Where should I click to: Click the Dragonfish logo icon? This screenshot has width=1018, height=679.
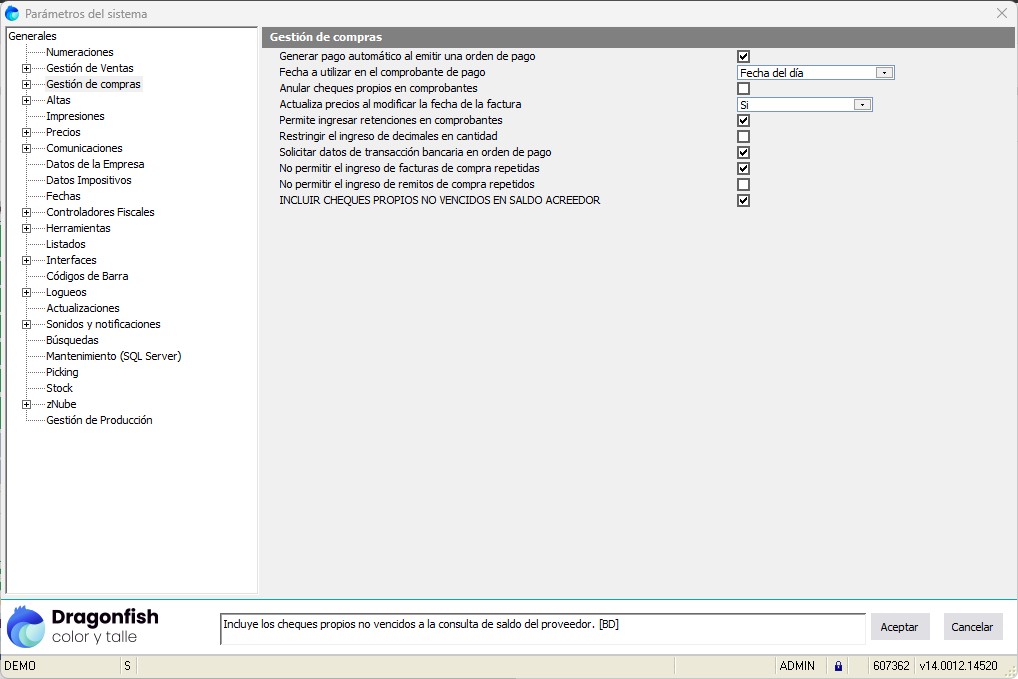26,627
